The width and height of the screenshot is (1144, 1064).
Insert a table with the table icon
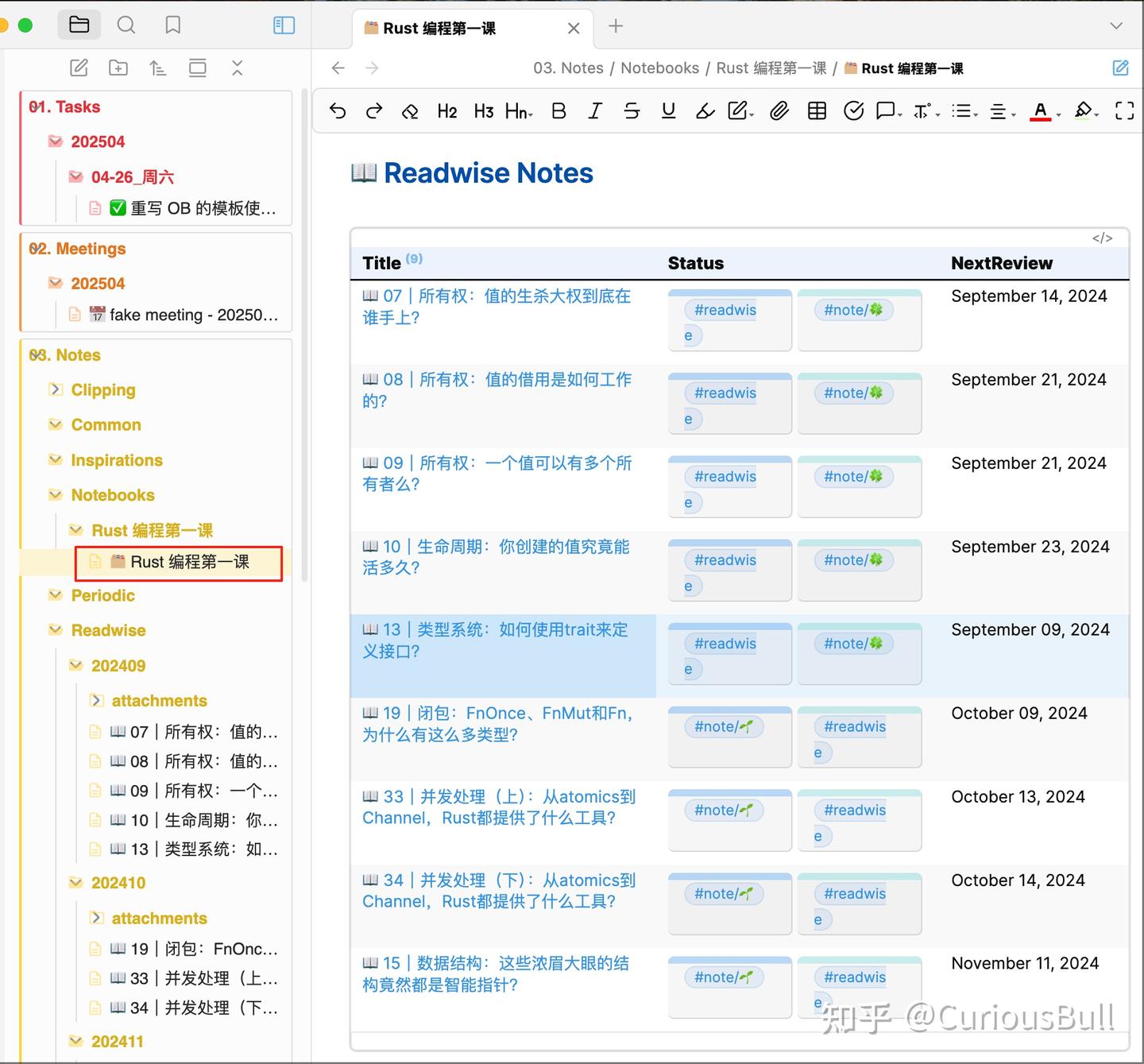coord(816,111)
